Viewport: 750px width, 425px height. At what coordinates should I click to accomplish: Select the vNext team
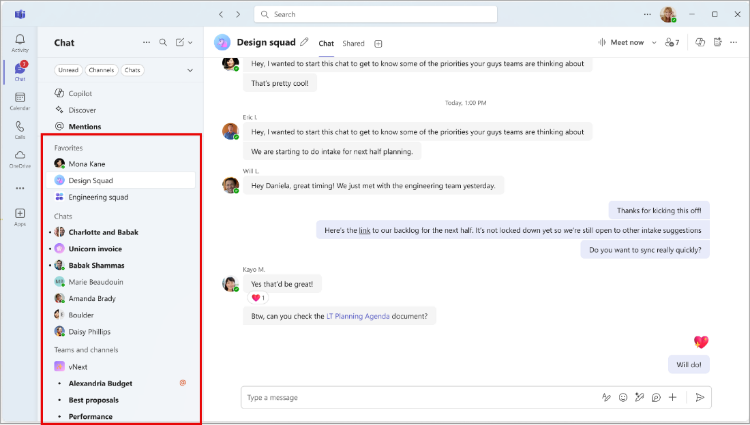tap(121, 367)
